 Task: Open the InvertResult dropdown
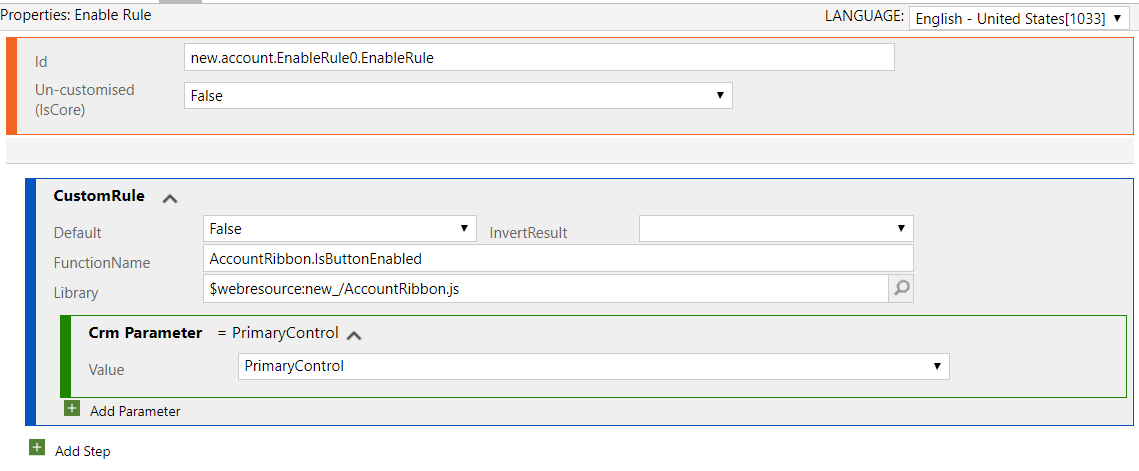coord(776,229)
